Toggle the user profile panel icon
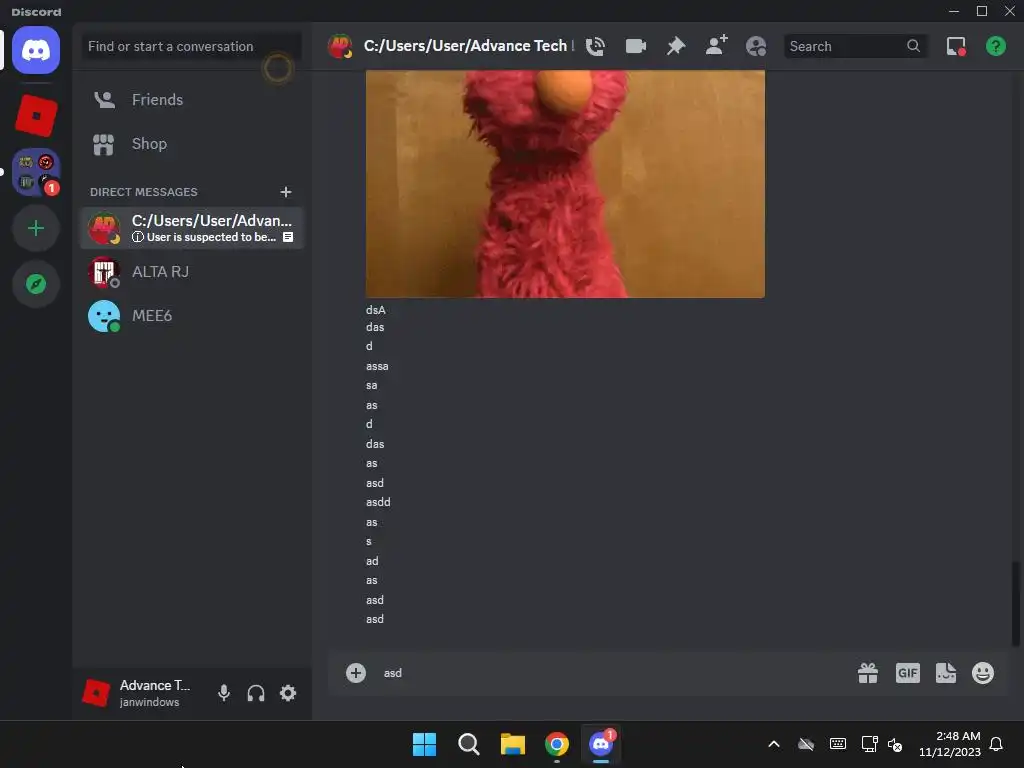 point(756,46)
